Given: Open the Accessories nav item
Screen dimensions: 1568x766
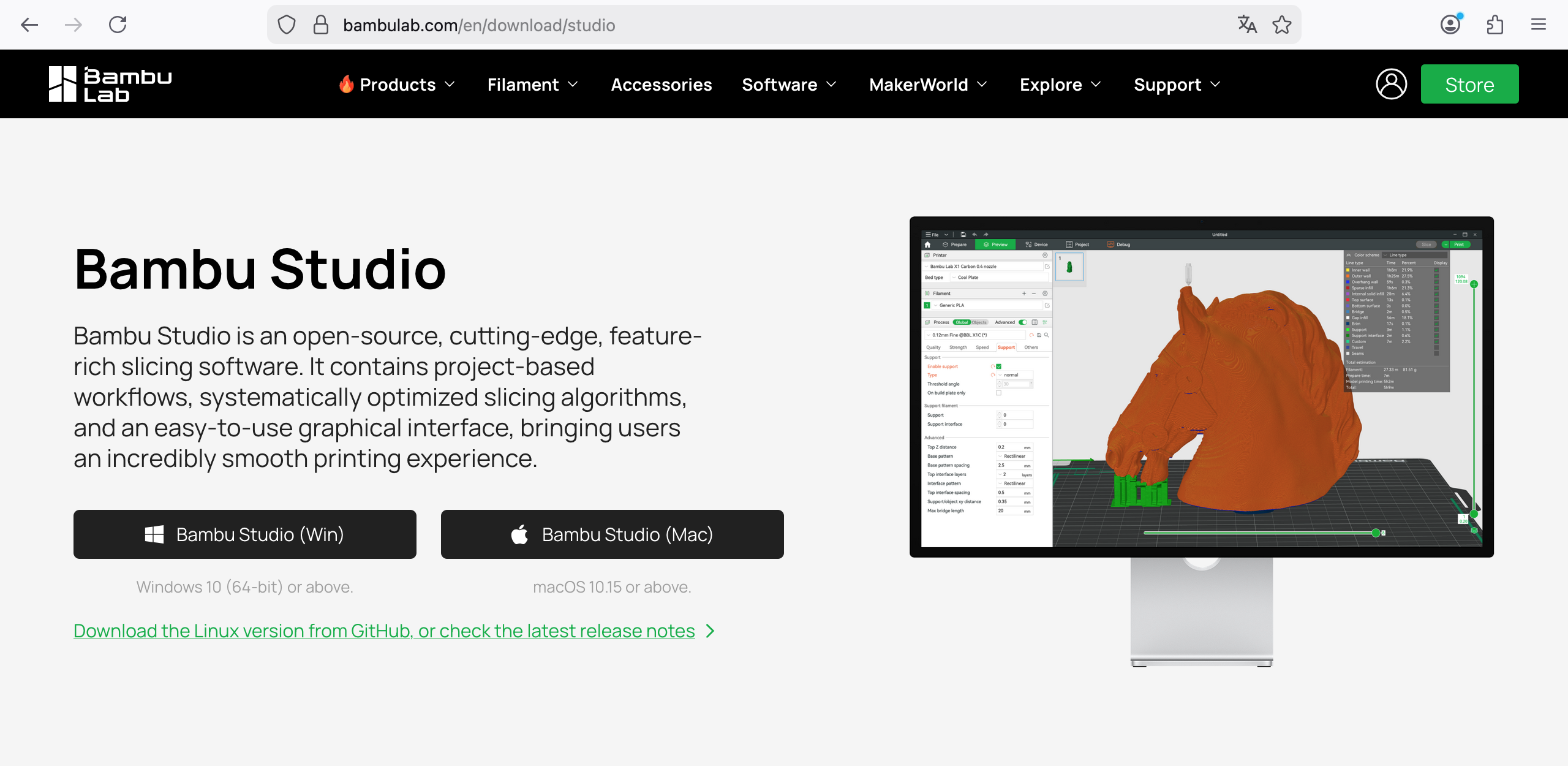Looking at the screenshot, I should 661,85.
